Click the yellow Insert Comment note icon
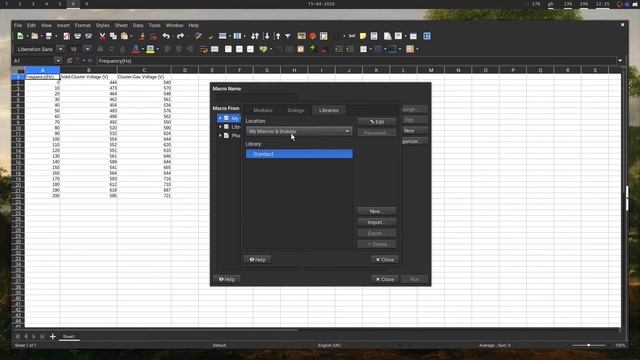640x360 pixels. tap(363, 36)
